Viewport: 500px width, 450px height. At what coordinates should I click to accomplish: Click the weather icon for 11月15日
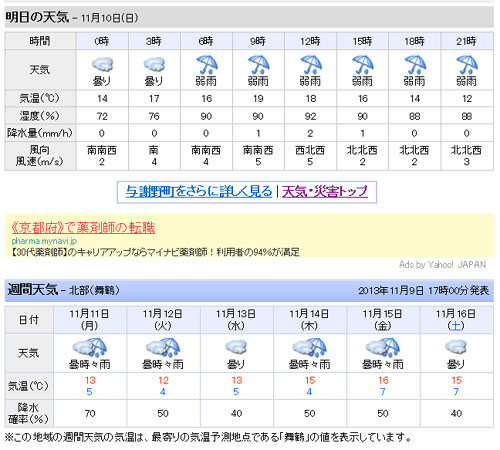point(383,347)
